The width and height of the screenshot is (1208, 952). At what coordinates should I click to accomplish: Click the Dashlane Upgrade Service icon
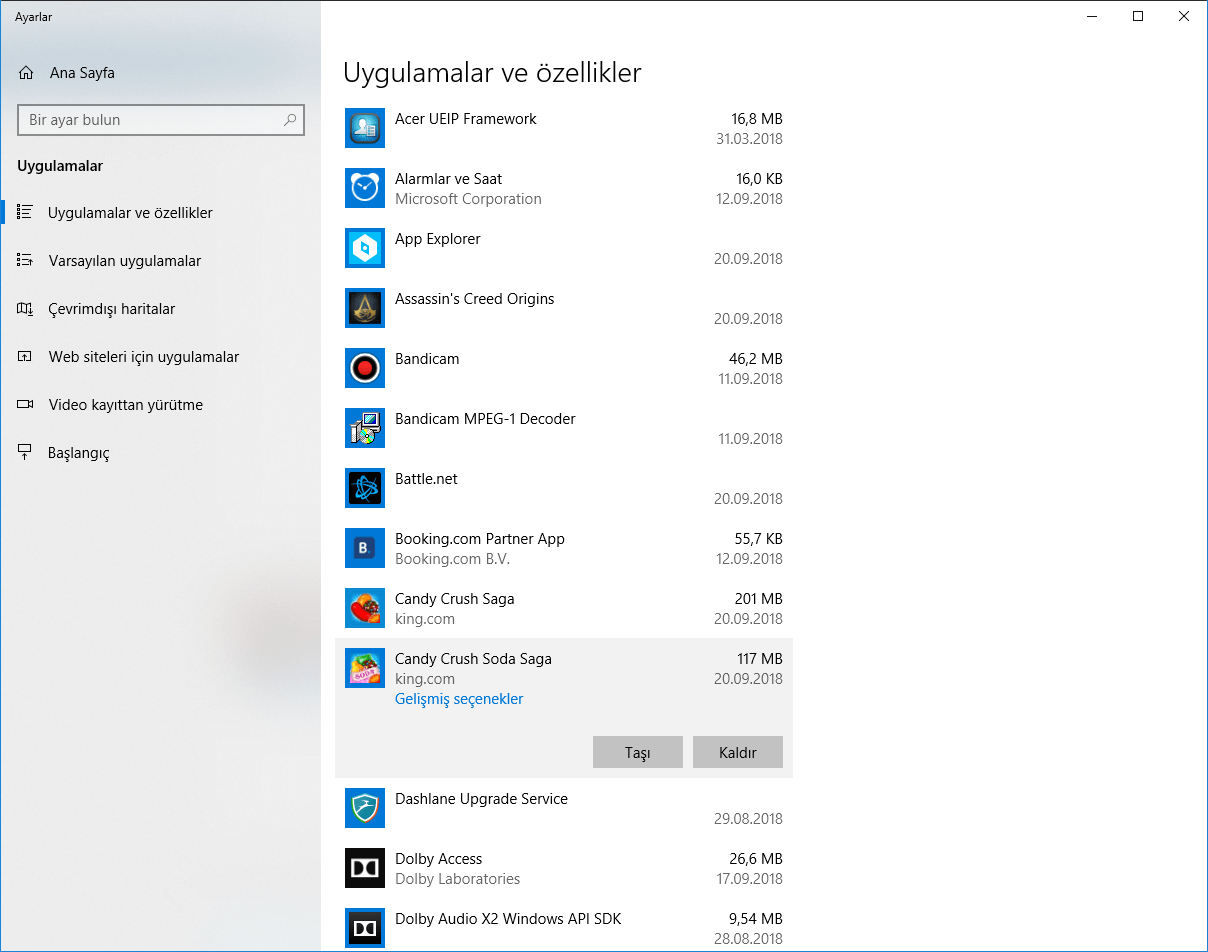(x=365, y=808)
